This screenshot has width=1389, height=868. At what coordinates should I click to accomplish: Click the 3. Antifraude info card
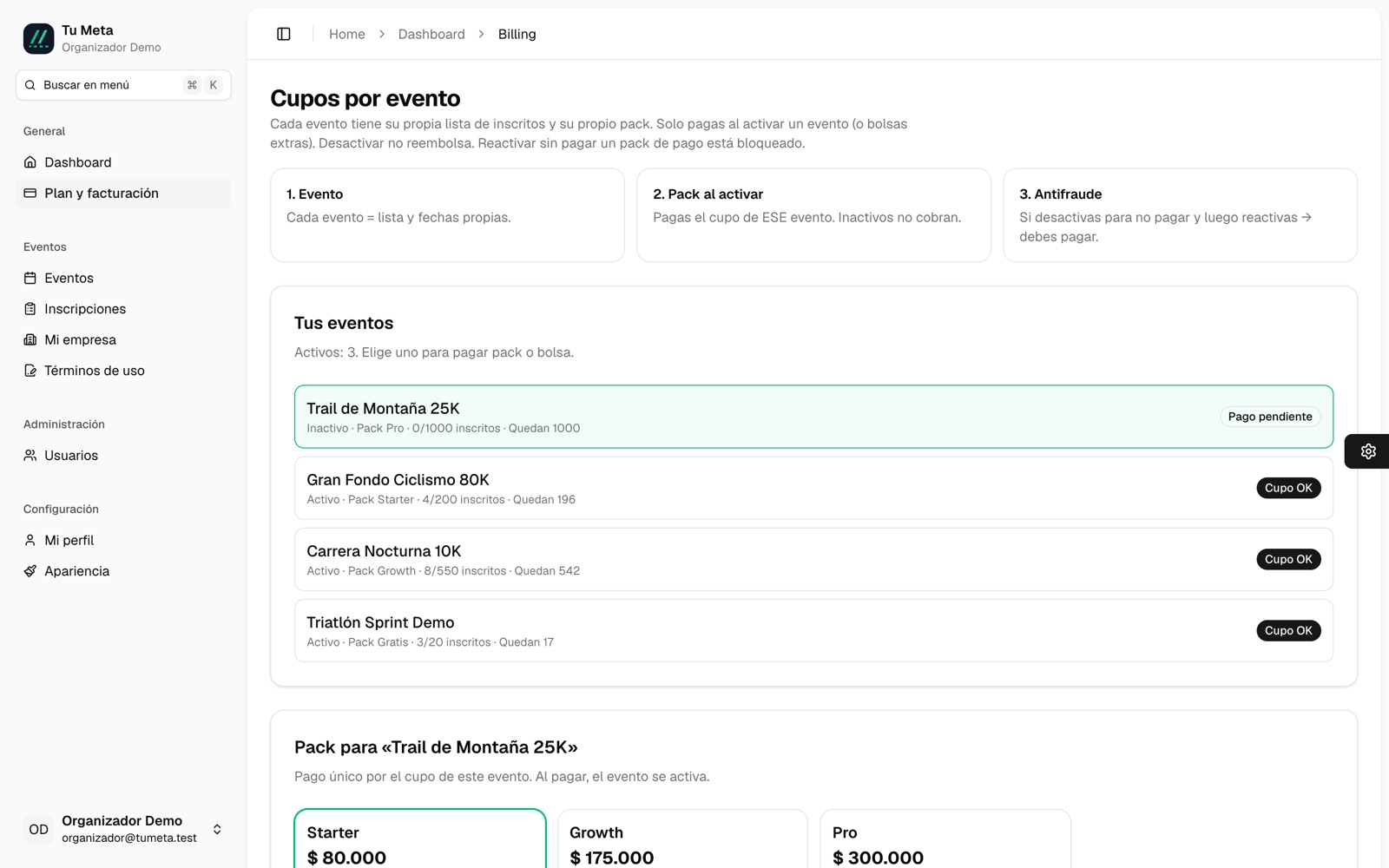[1180, 215]
